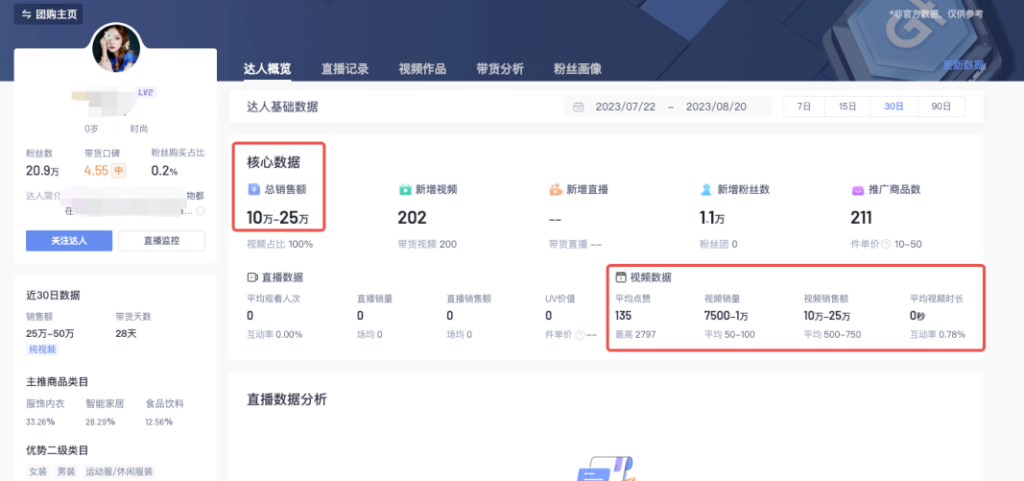This screenshot has height=481, width=1024.
Task: Click the 10万-25万 total sales value
Action: (x=278, y=218)
